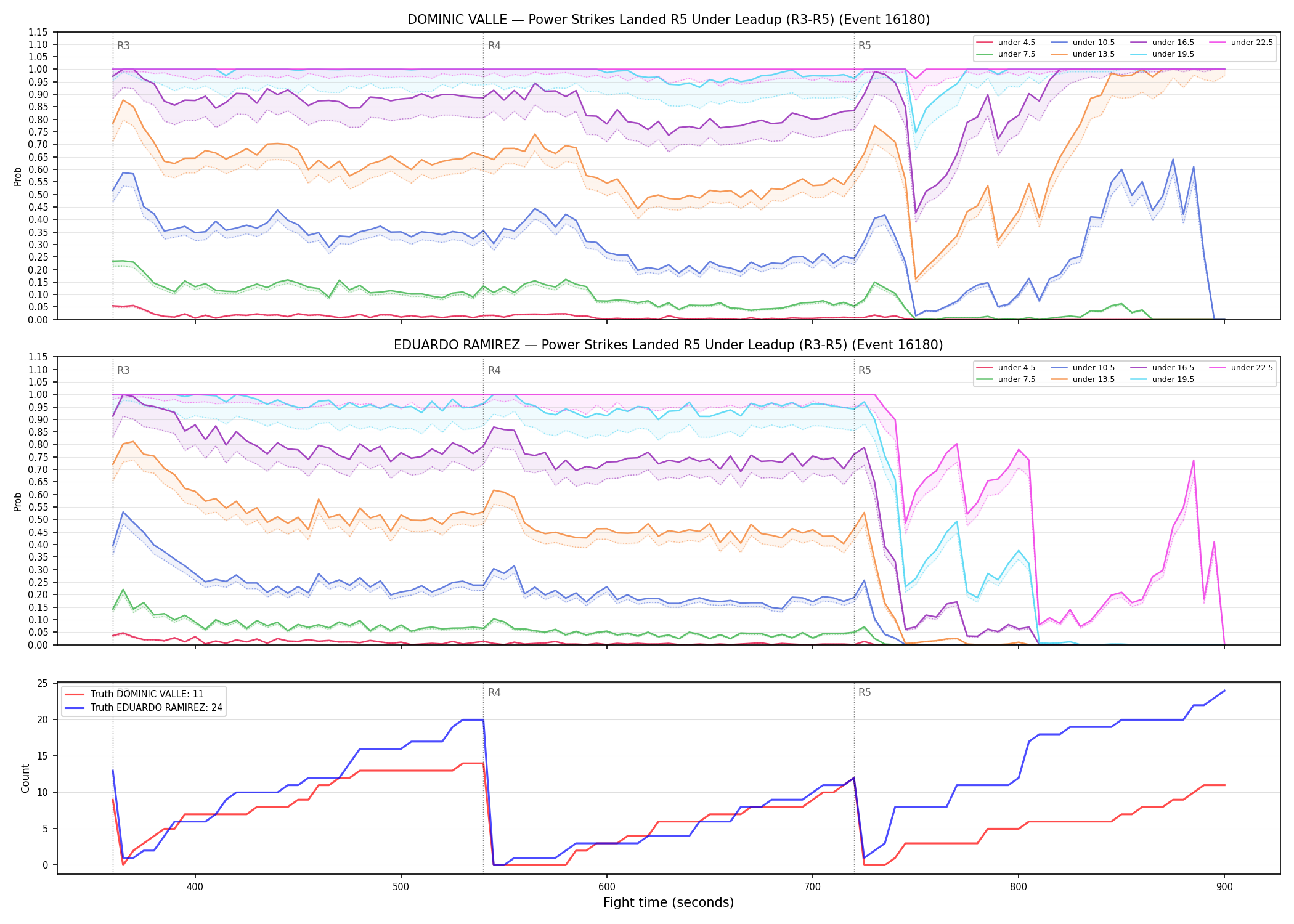
Task: Click the DOMINIC VALLE chart title
Action: 669,20
